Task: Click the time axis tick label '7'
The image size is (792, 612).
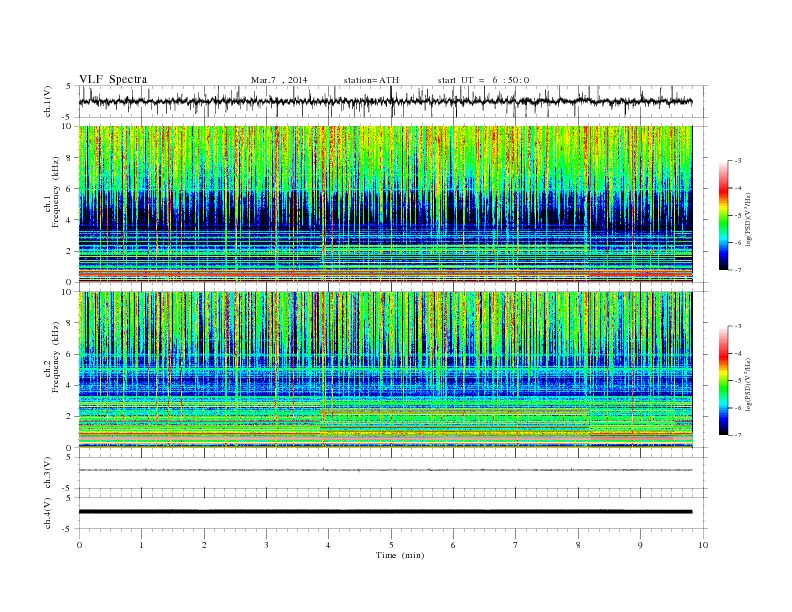Action: point(515,545)
